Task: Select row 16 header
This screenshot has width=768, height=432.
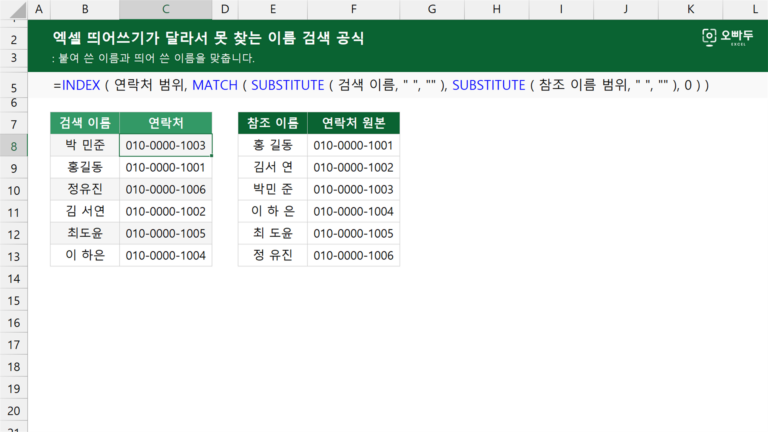Action: pos(14,322)
